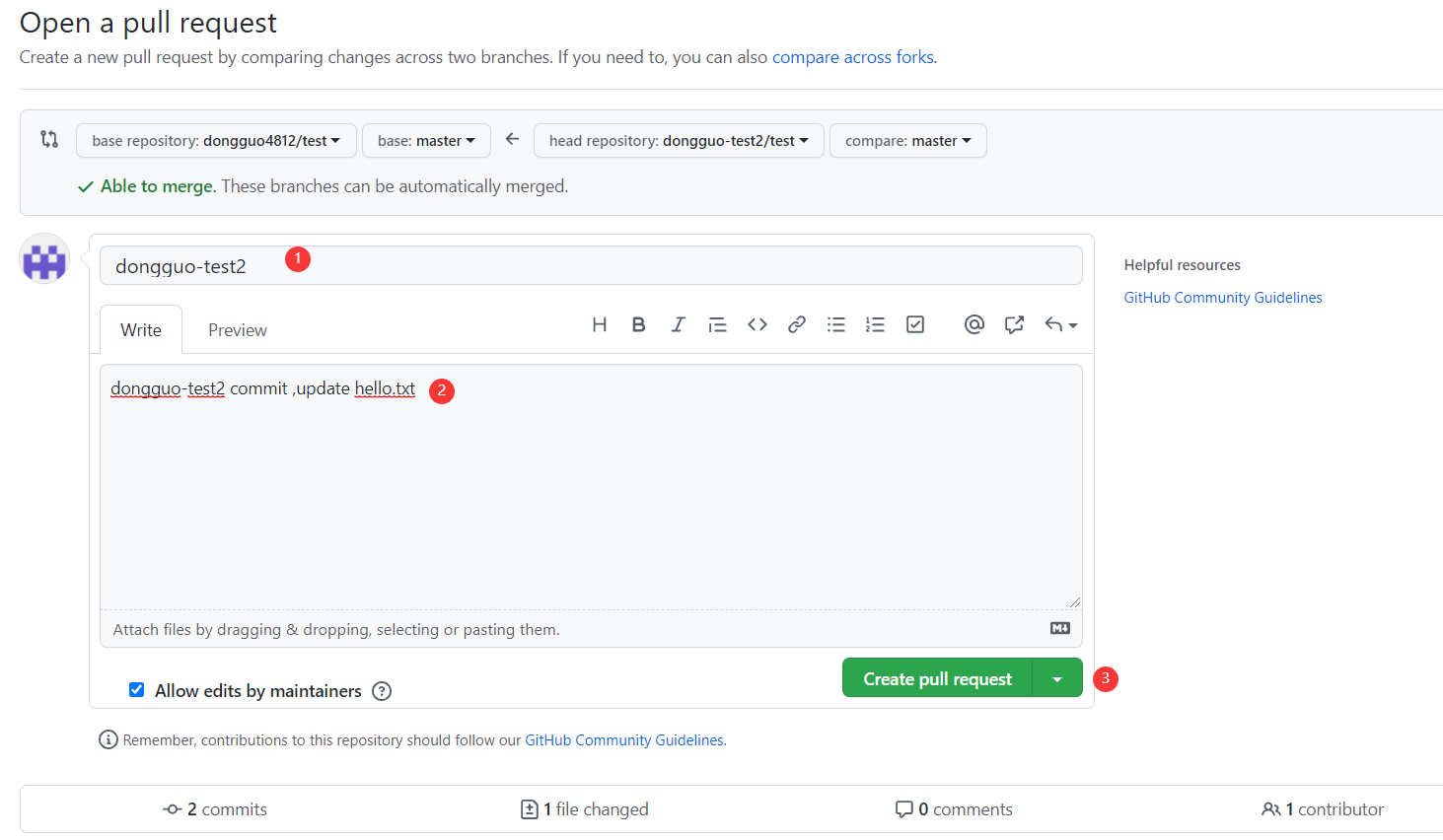Add a link using the chain icon
Viewport: 1443px width, 840px height.
coord(796,324)
